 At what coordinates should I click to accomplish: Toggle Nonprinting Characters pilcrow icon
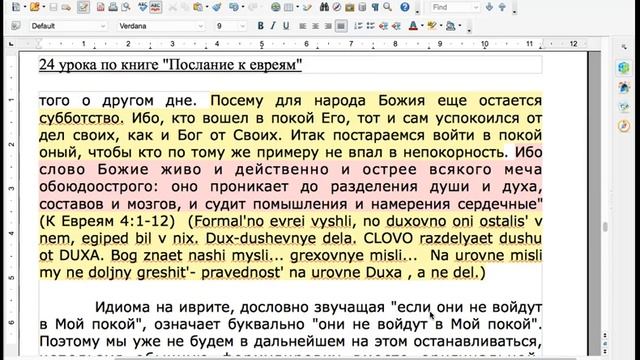(x=375, y=7)
